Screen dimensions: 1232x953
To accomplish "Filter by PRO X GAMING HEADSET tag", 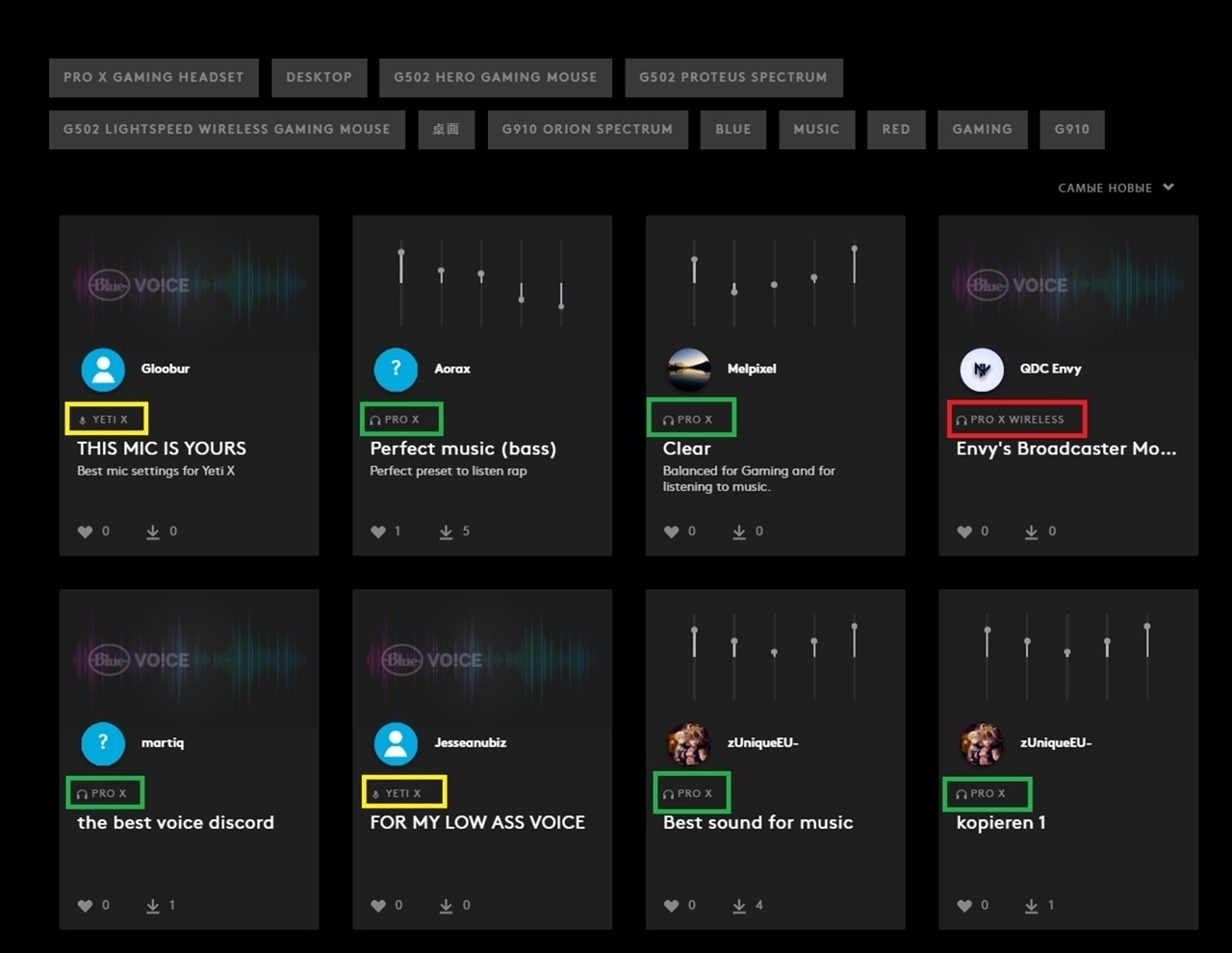I will 154,77.
